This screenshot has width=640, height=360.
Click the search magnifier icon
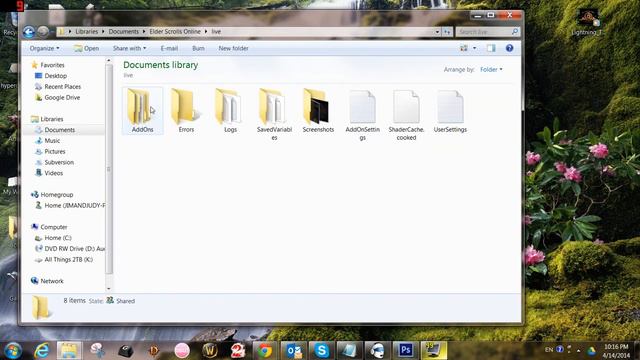(515, 31)
